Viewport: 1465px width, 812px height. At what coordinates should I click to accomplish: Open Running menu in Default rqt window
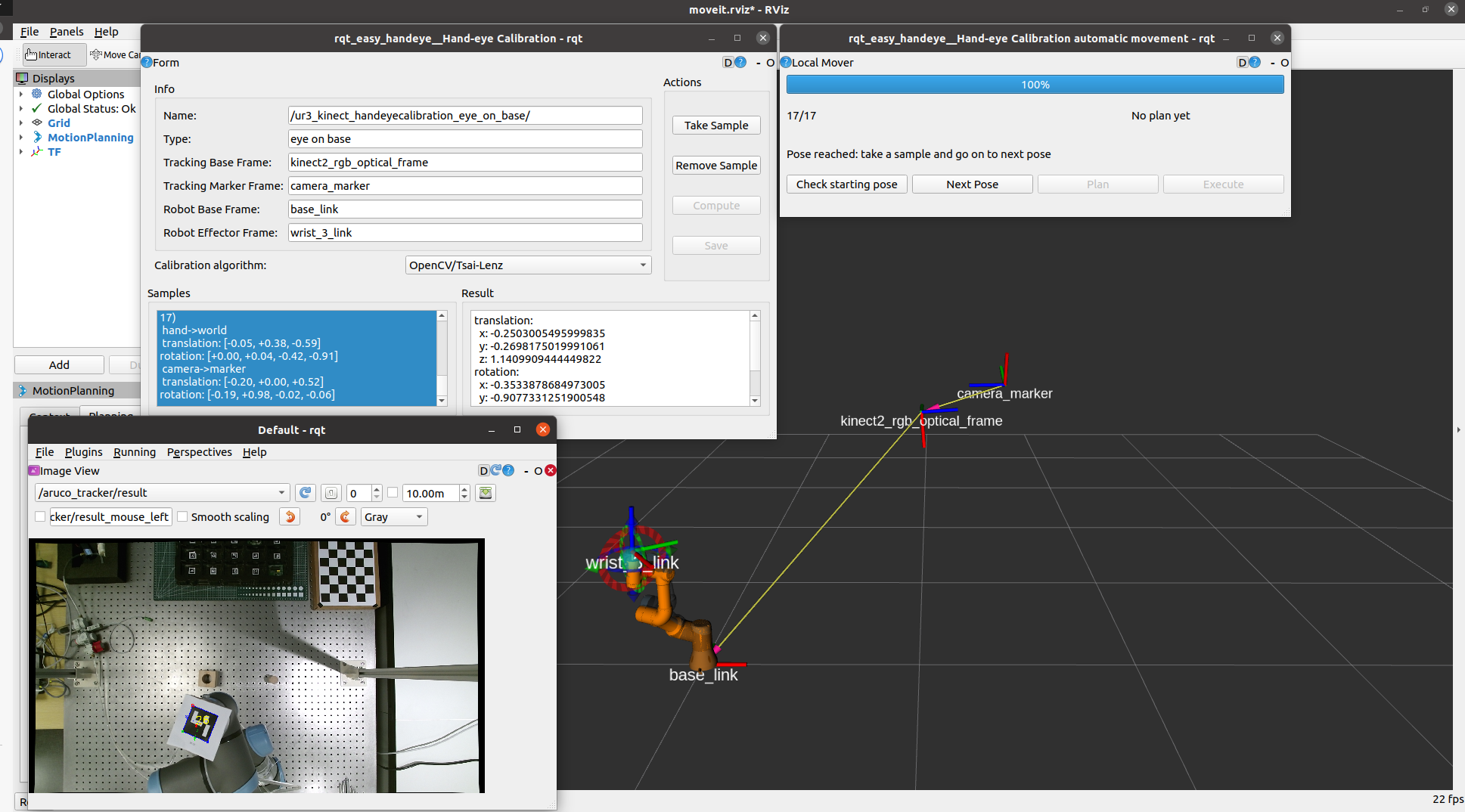point(135,451)
